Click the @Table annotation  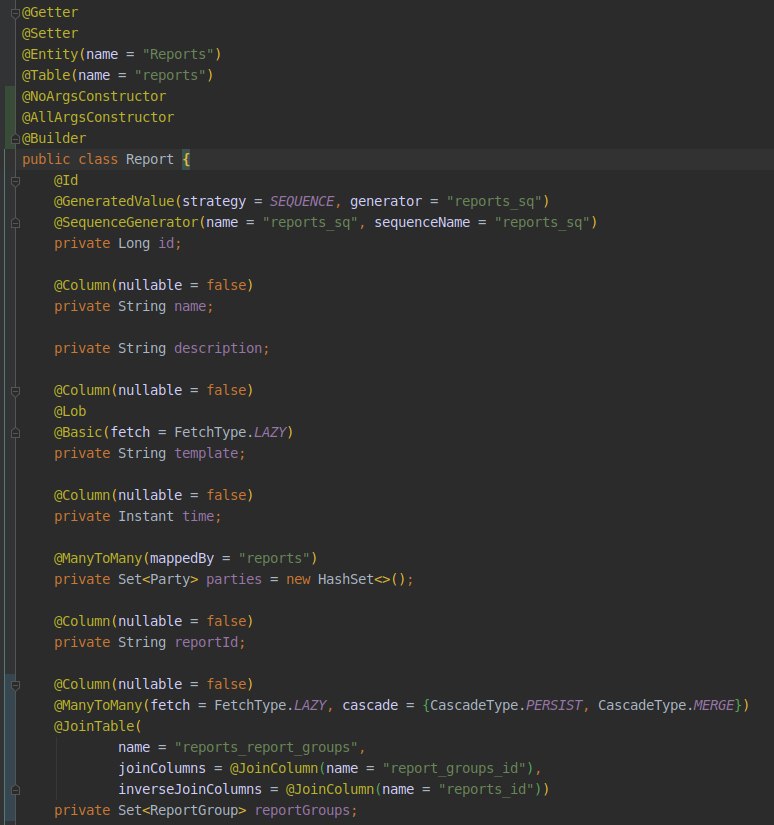point(46,75)
